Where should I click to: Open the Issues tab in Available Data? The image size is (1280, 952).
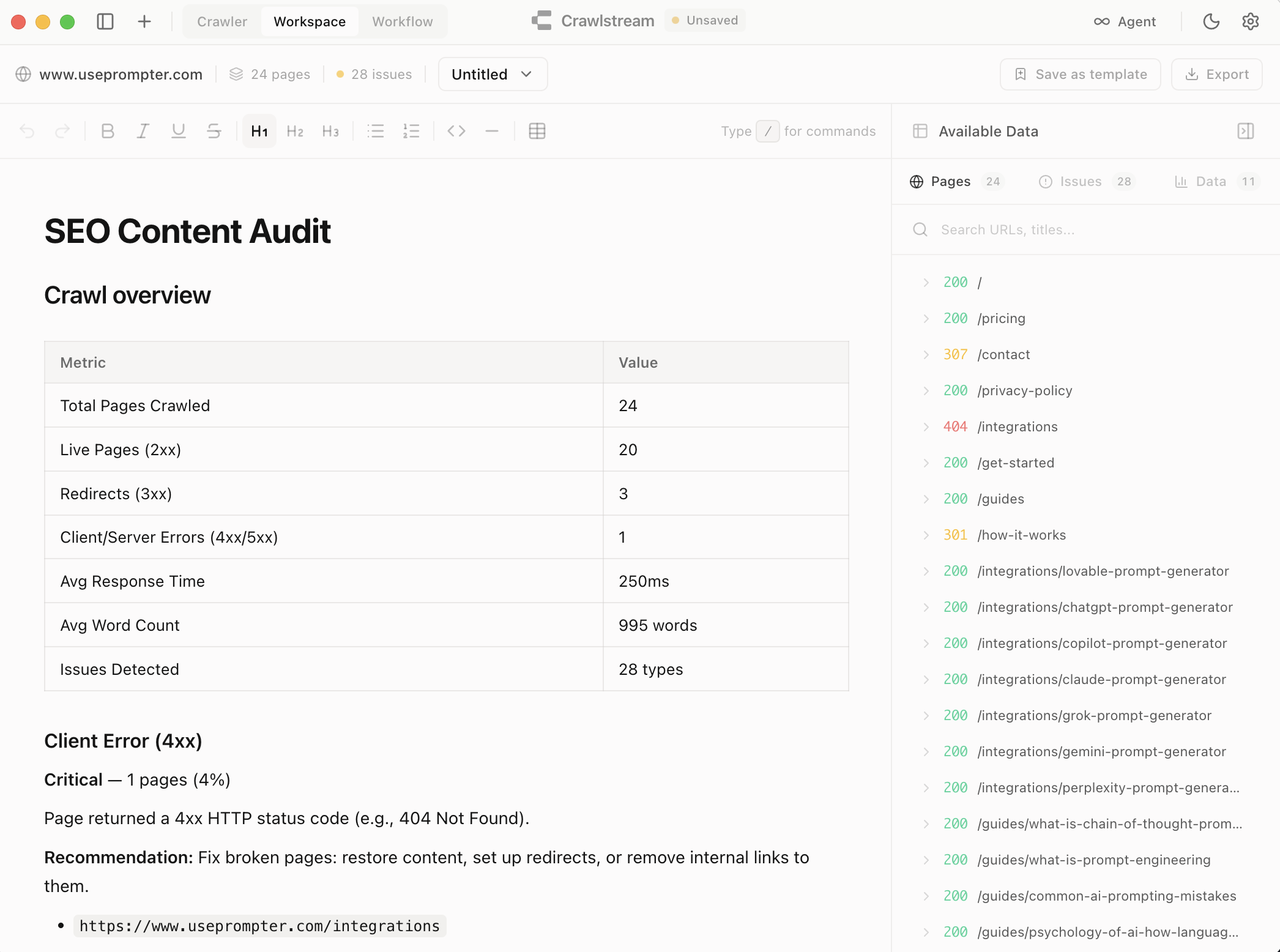pyautogui.click(x=1081, y=181)
